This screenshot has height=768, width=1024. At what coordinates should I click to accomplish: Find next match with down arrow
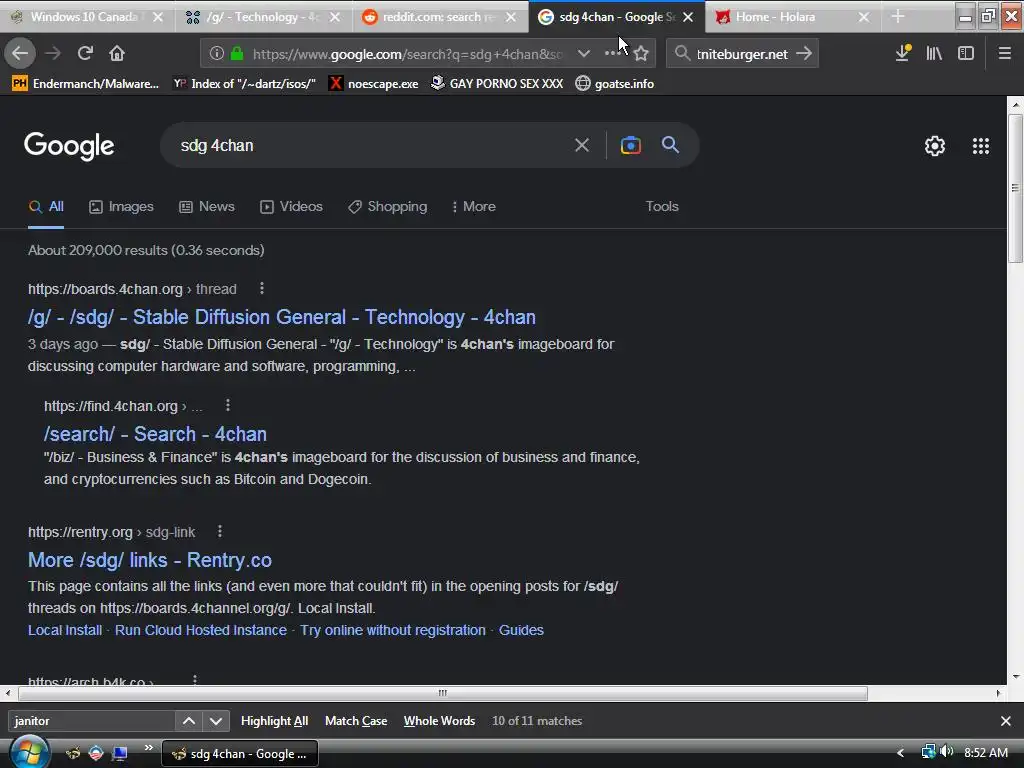216,721
